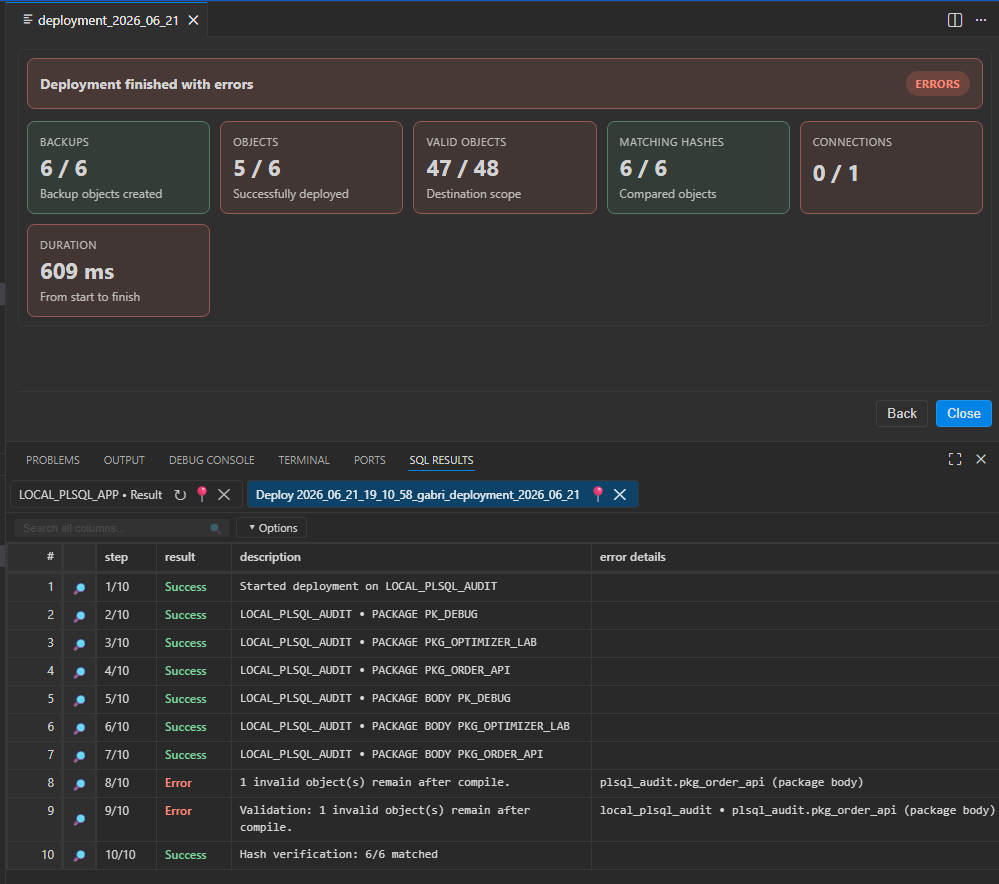Open the Options dropdown
The width and height of the screenshot is (999, 884).
tap(272, 528)
